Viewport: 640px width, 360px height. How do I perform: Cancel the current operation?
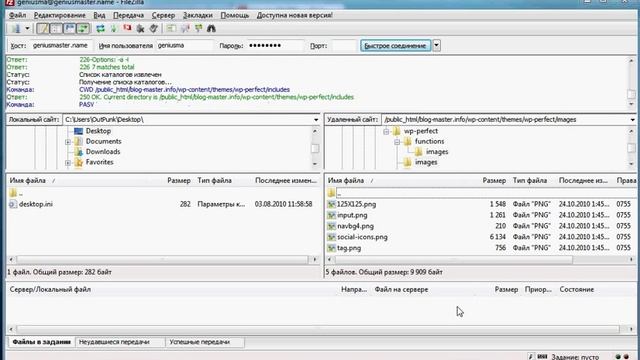pyautogui.click(x=127, y=29)
